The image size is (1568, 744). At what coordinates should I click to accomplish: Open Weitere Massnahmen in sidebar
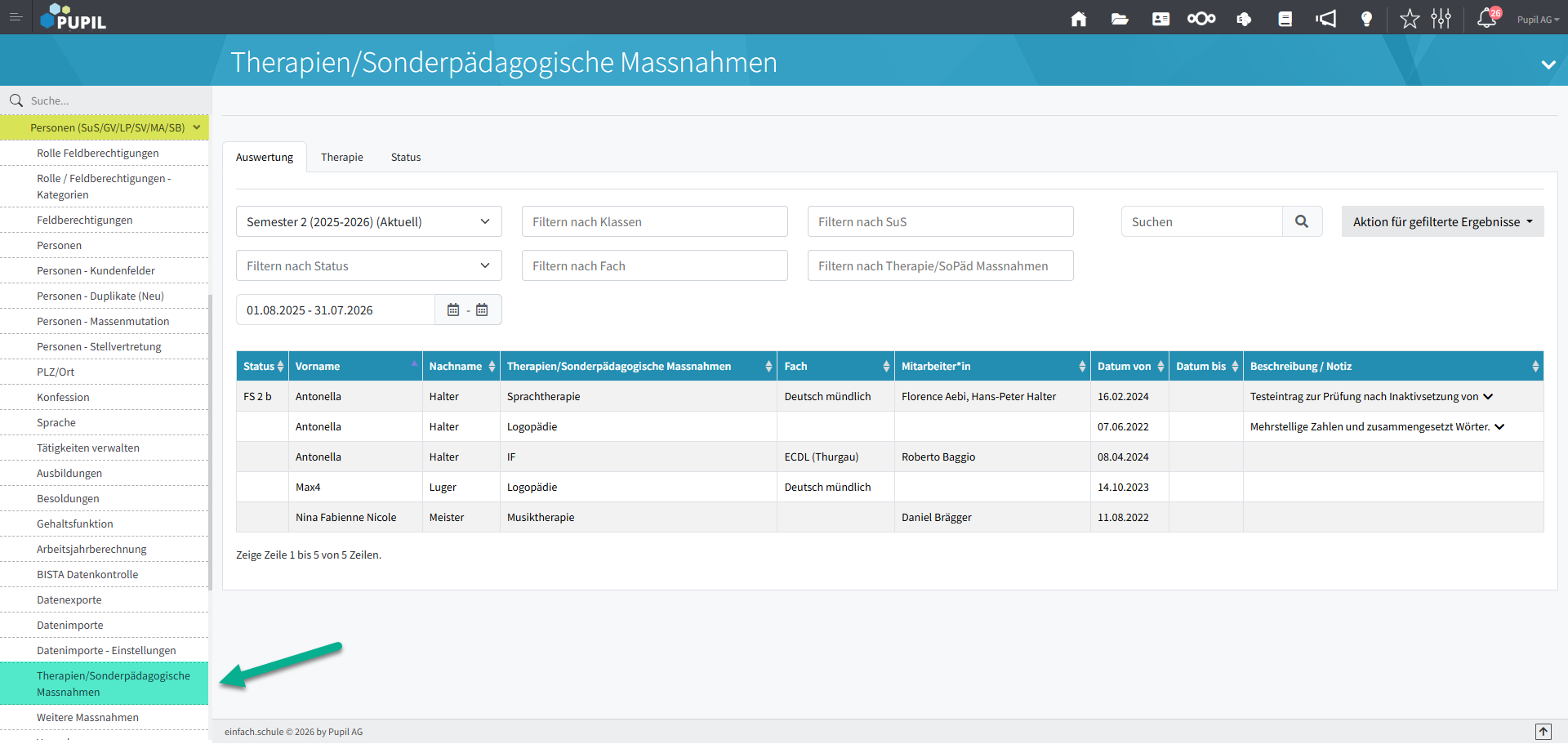[x=87, y=717]
